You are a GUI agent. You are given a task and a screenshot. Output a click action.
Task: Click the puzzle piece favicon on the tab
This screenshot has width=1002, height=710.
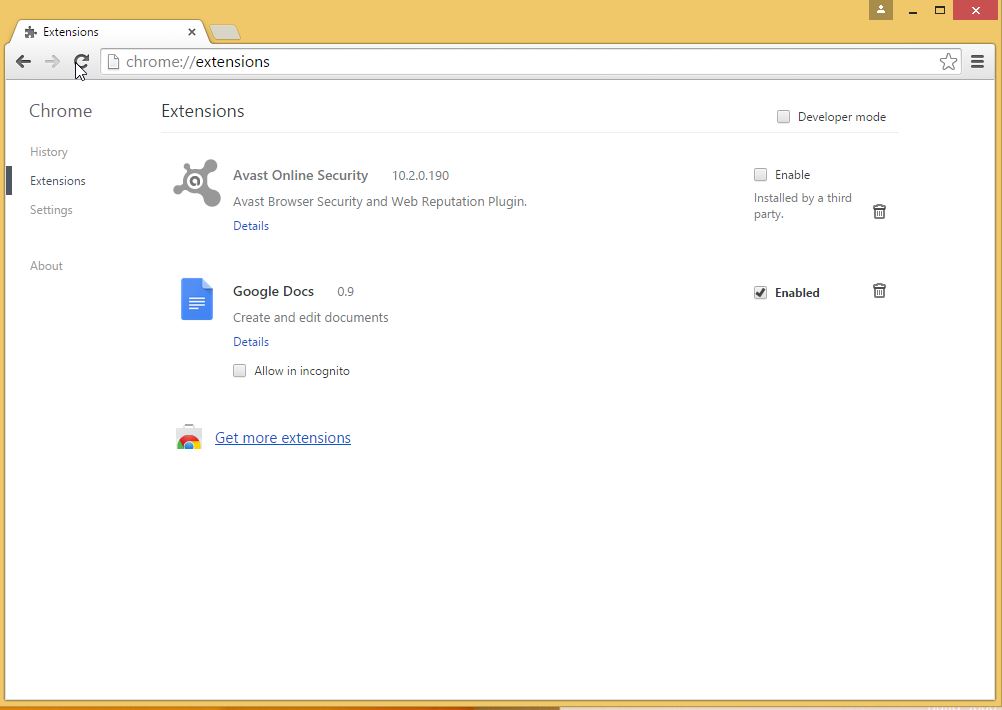coord(29,31)
